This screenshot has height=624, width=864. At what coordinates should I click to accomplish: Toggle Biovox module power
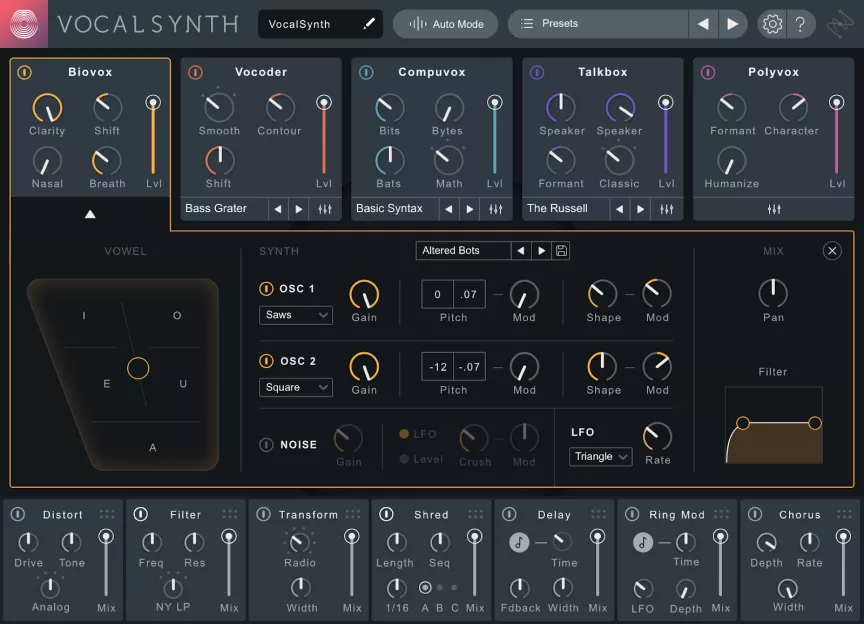point(24,72)
